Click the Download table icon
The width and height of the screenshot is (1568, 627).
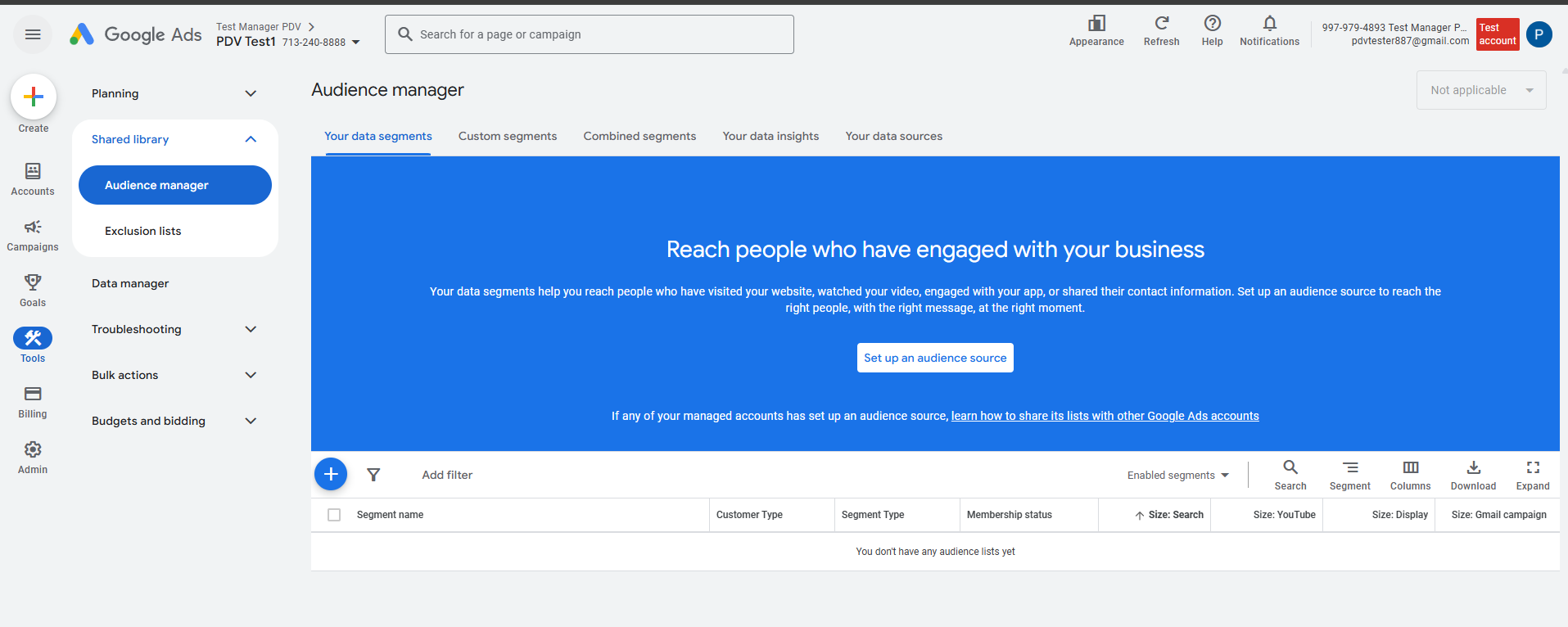(x=1473, y=468)
